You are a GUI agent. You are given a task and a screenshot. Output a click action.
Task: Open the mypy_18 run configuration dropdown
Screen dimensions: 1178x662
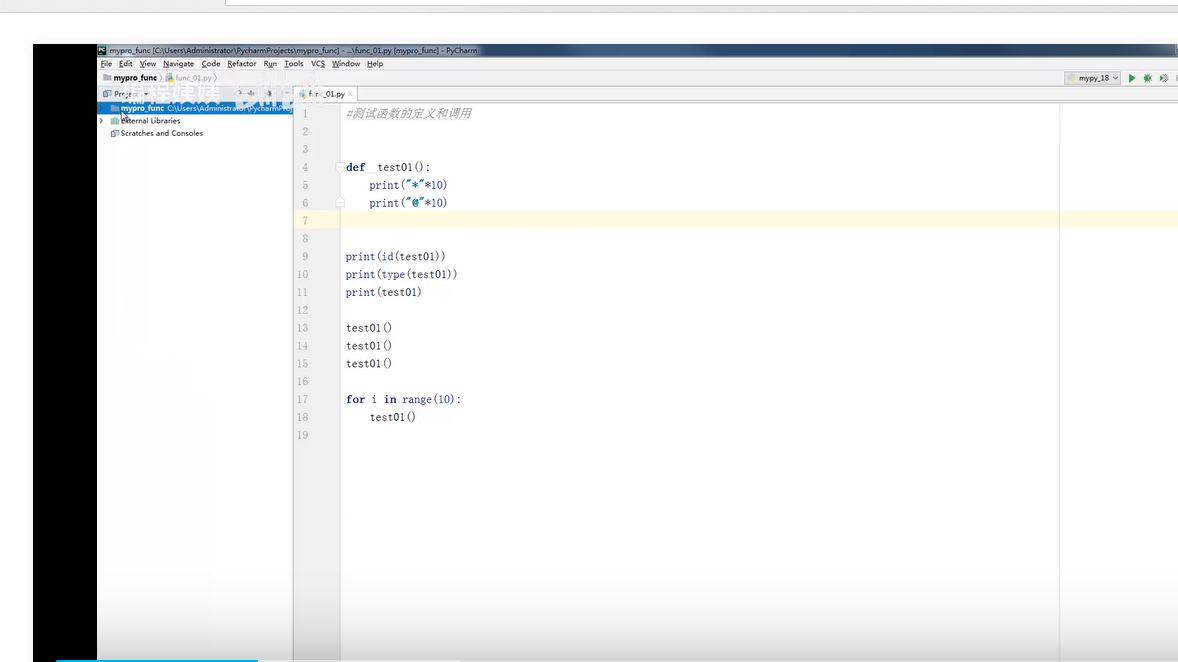[x=1093, y=78]
